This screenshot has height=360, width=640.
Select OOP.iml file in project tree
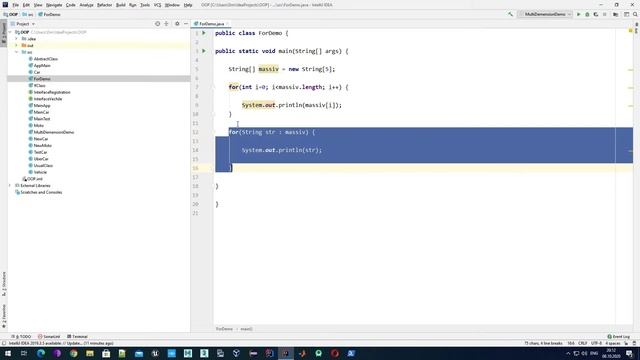[33, 179]
